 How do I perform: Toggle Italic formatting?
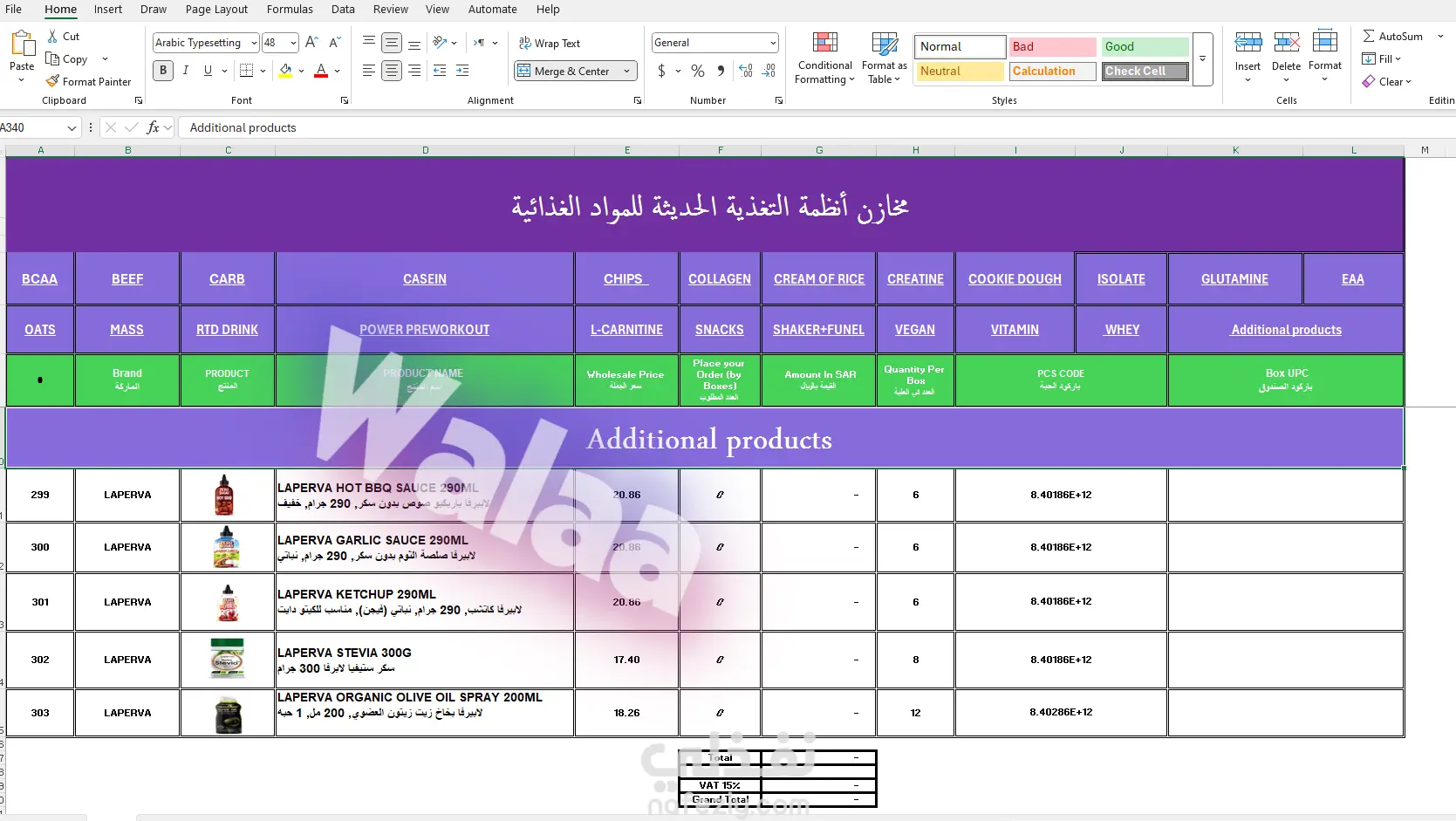[186, 71]
